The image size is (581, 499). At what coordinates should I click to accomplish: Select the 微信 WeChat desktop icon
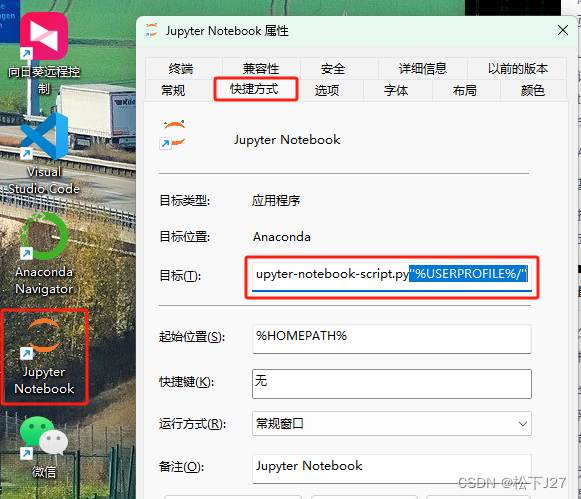[x=44, y=448]
